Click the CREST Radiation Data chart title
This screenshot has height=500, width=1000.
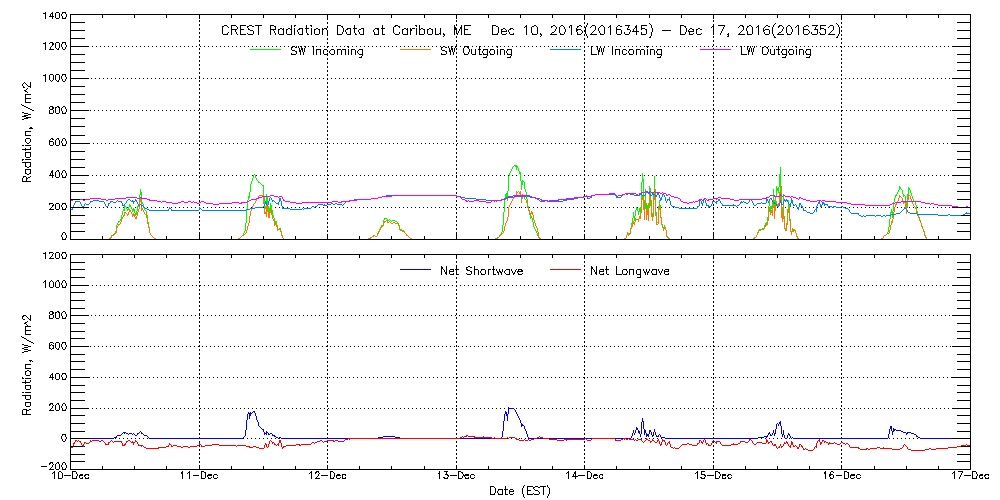tap(530, 30)
